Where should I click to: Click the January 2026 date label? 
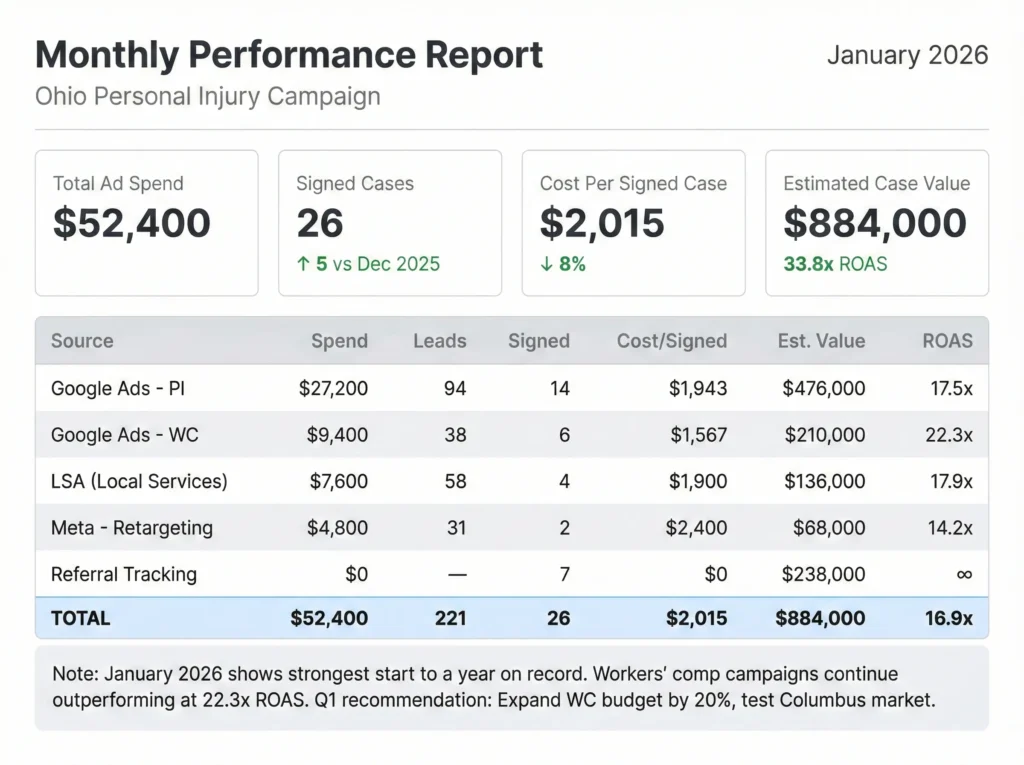click(x=907, y=55)
